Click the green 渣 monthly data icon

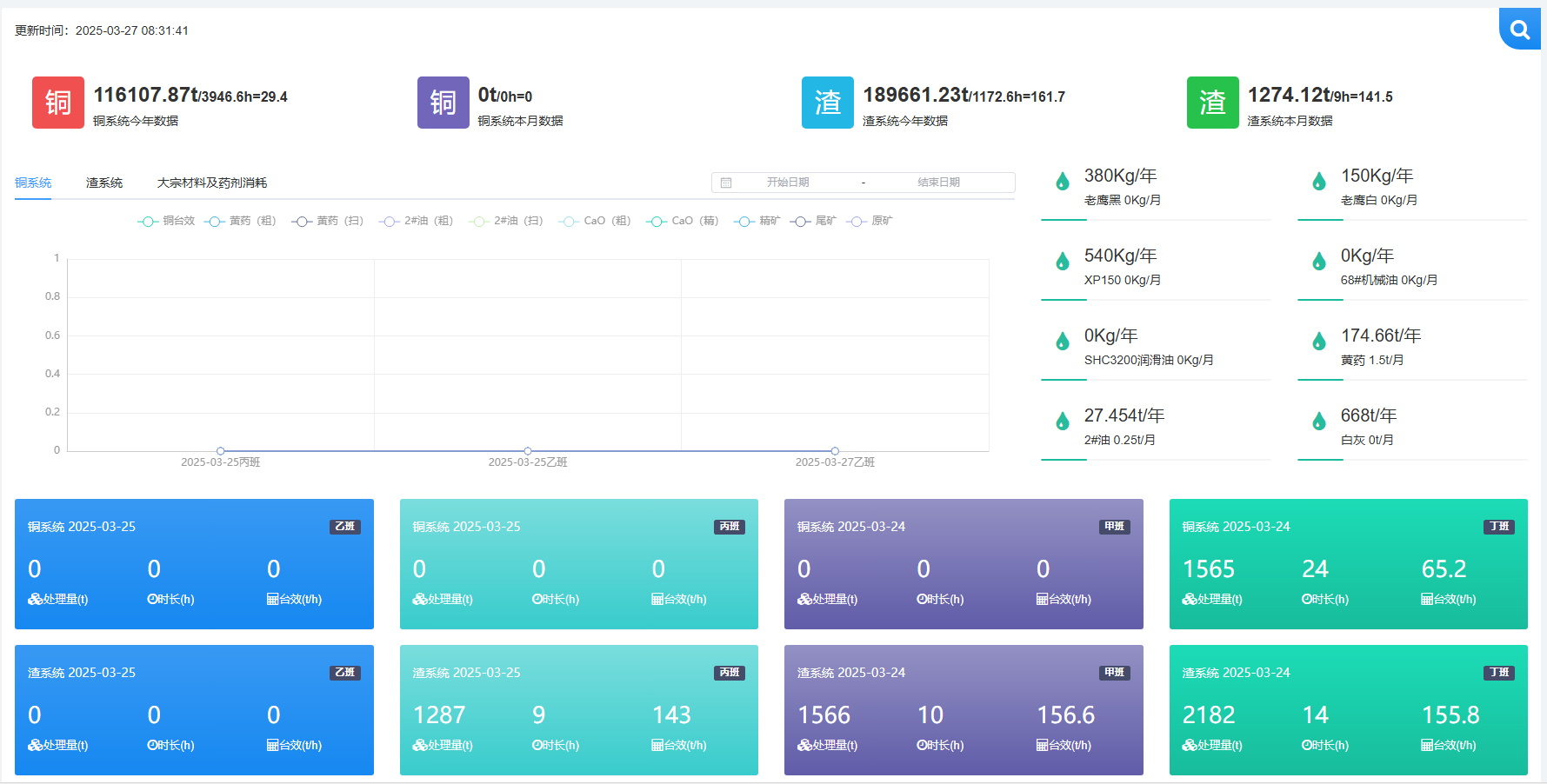(x=1212, y=103)
